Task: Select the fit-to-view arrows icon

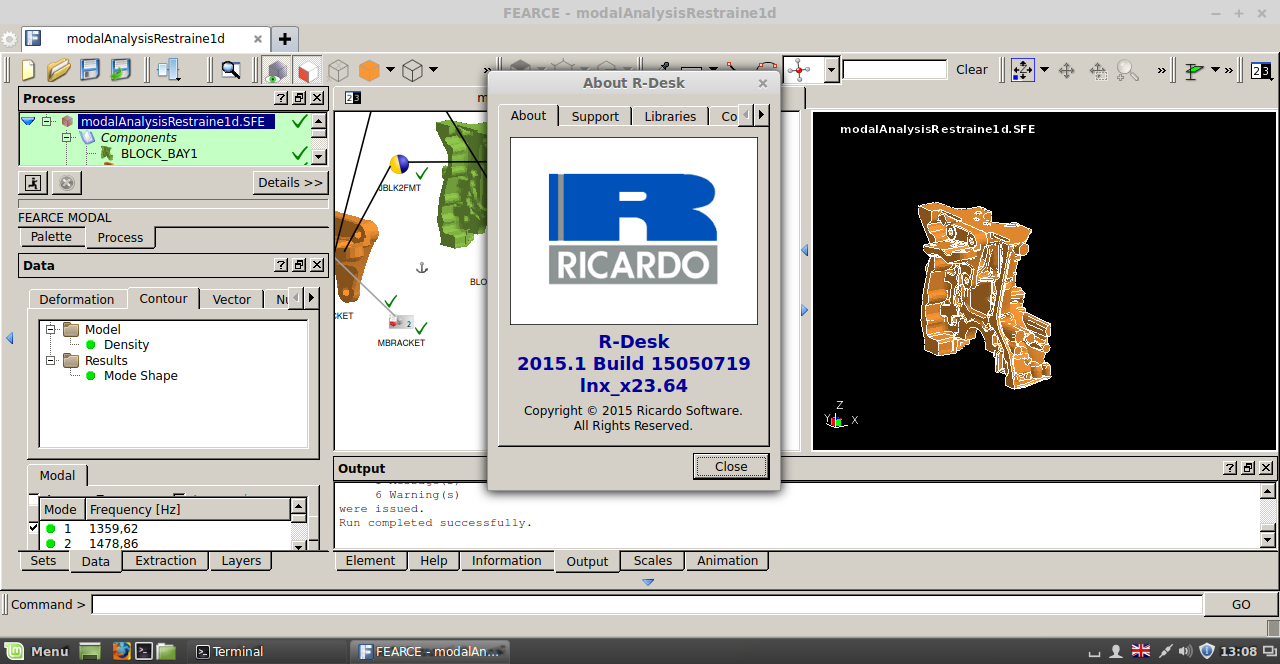Action: [1023, 70]
